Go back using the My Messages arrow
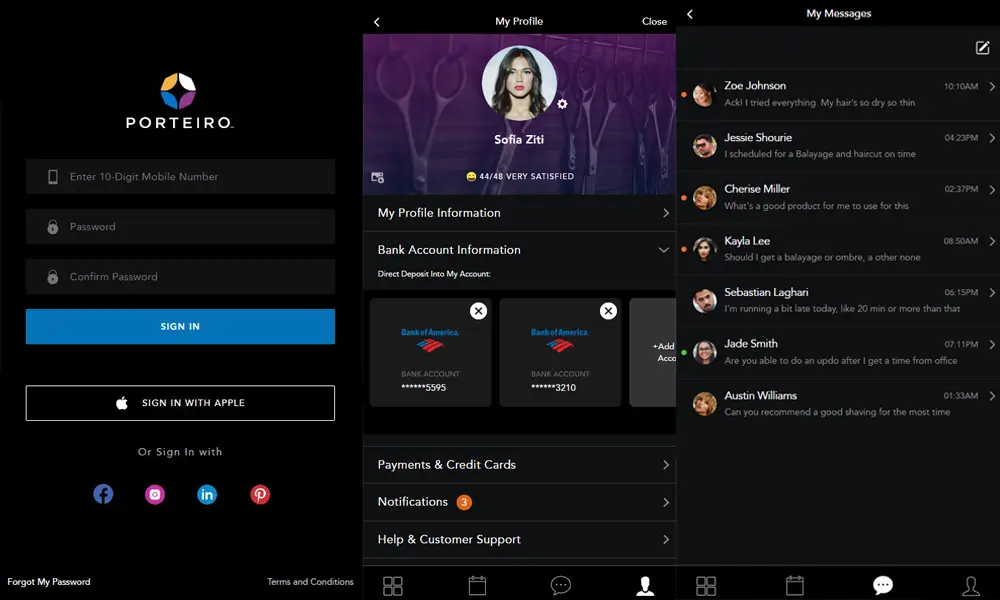 pyautogui.click(x=690, y=14)
